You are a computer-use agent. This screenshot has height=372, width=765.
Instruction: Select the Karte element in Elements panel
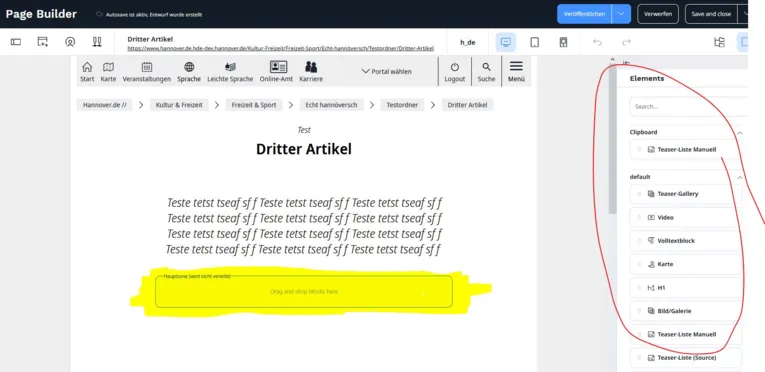point(686,264)
